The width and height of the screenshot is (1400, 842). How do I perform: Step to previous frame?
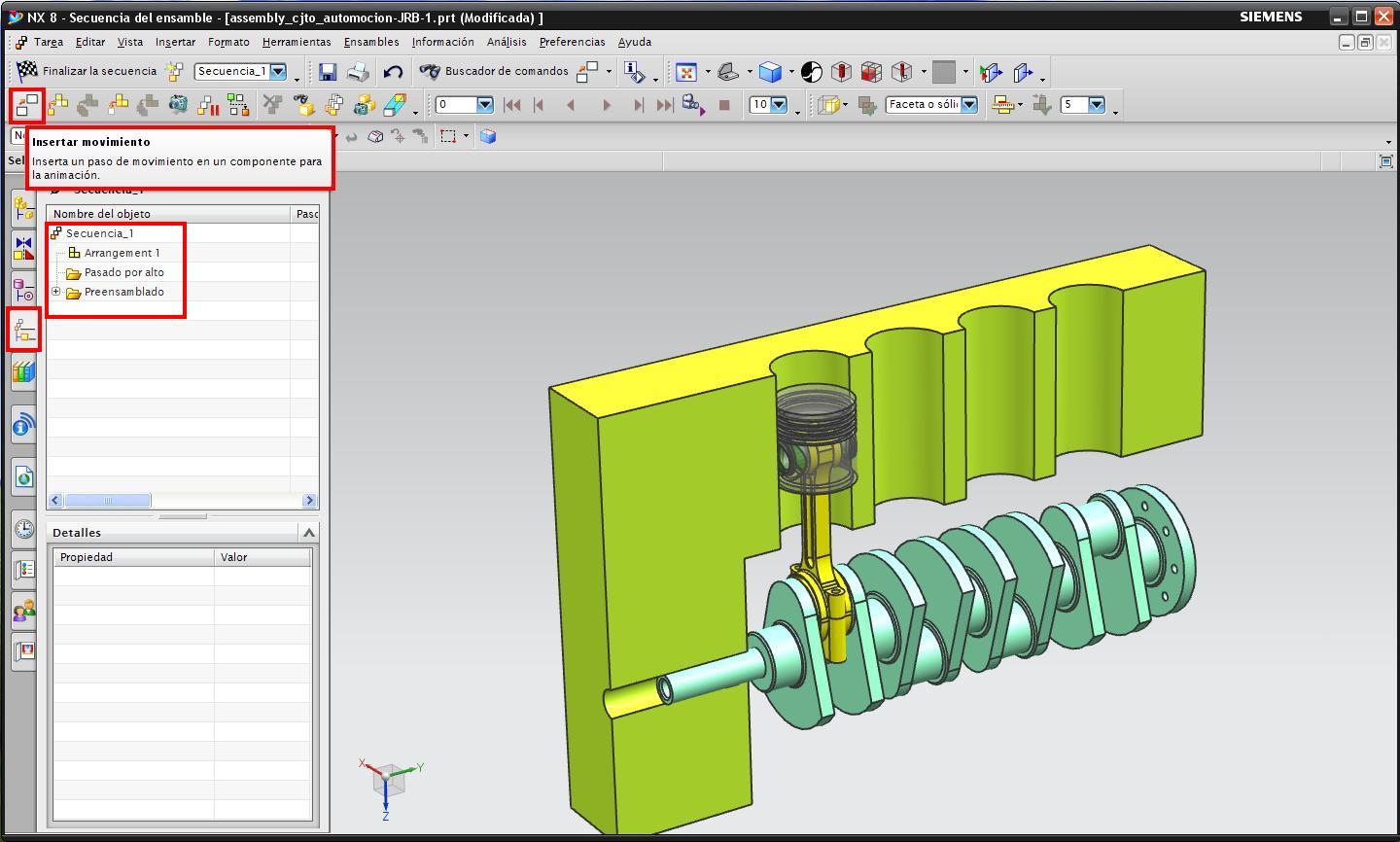[540, 105]
